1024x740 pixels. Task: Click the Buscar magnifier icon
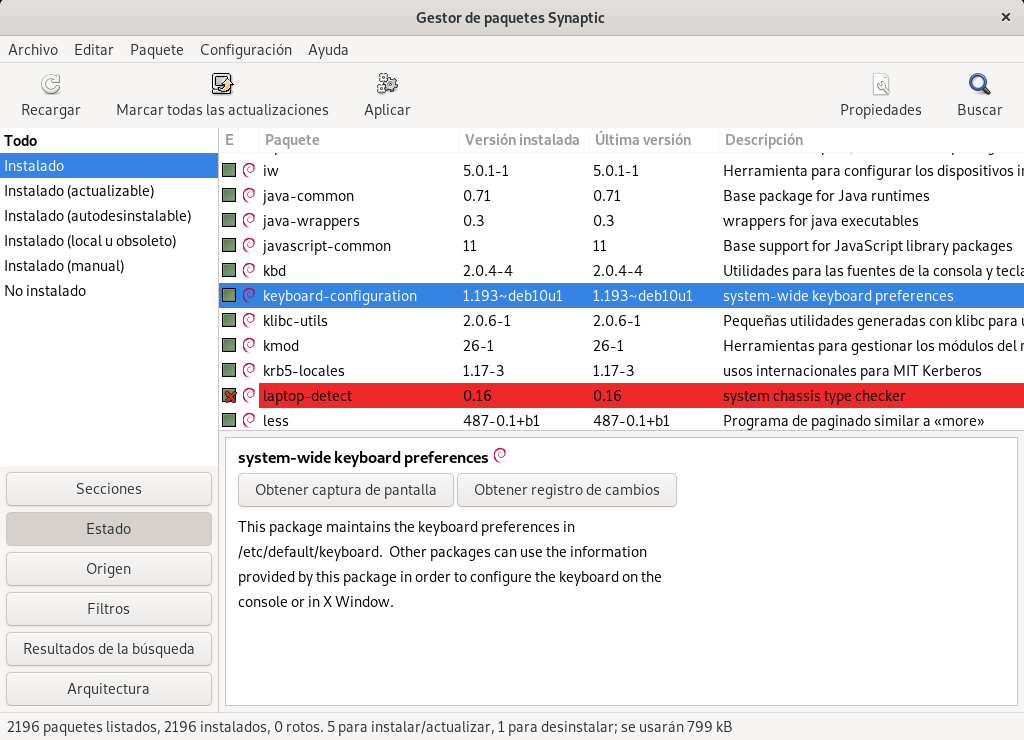[x=978, y=84]
